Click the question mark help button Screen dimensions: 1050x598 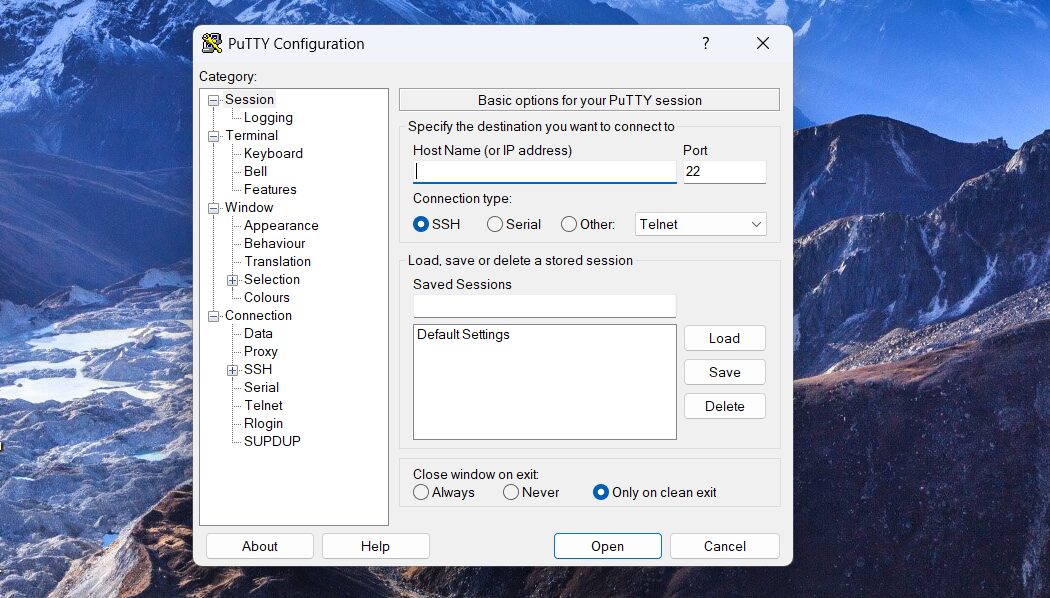click(x=705, y=44)
